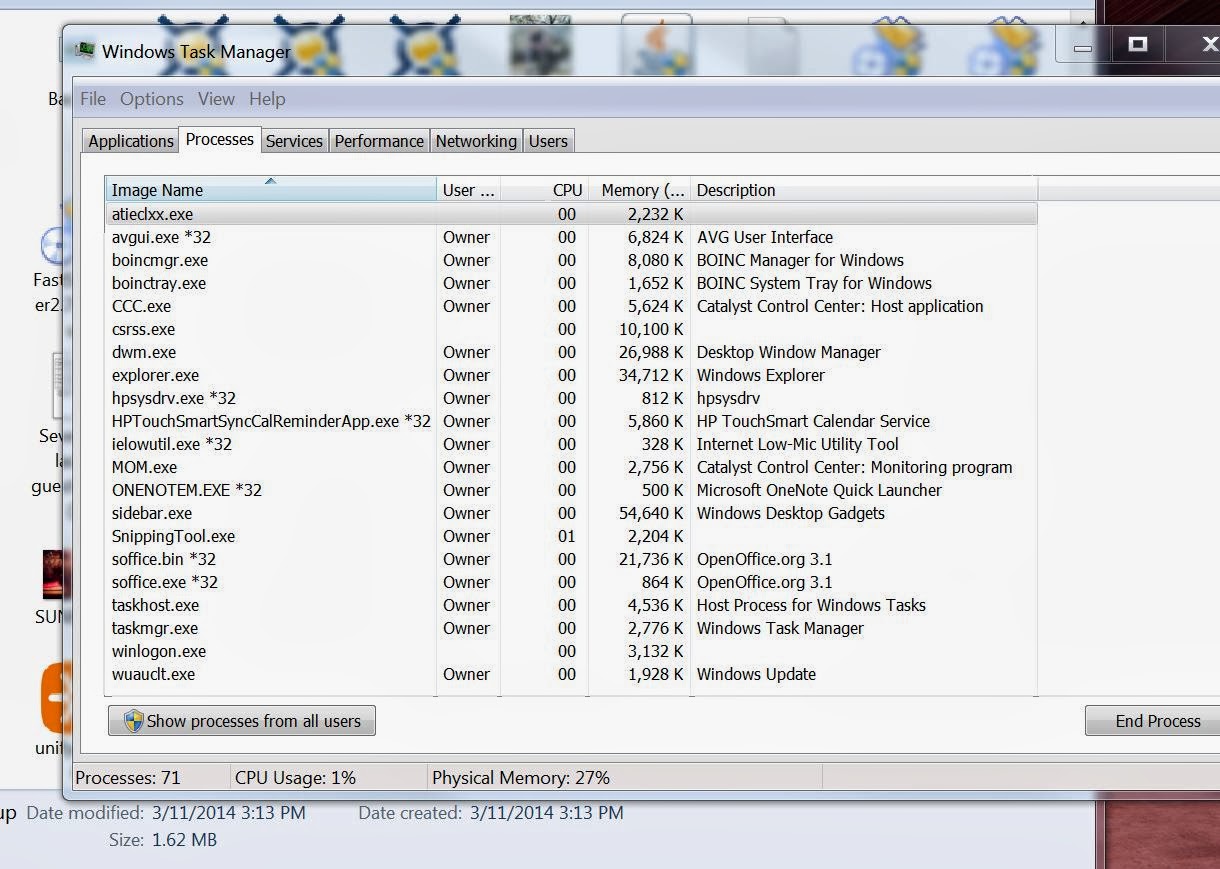Click the shield icon on Show processes button
The image size is (1220, 869).
(x=133, y=721)
